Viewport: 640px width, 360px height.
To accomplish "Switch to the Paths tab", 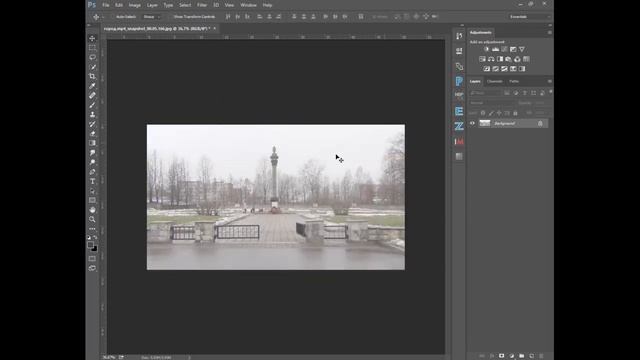I will click(514, 81).
